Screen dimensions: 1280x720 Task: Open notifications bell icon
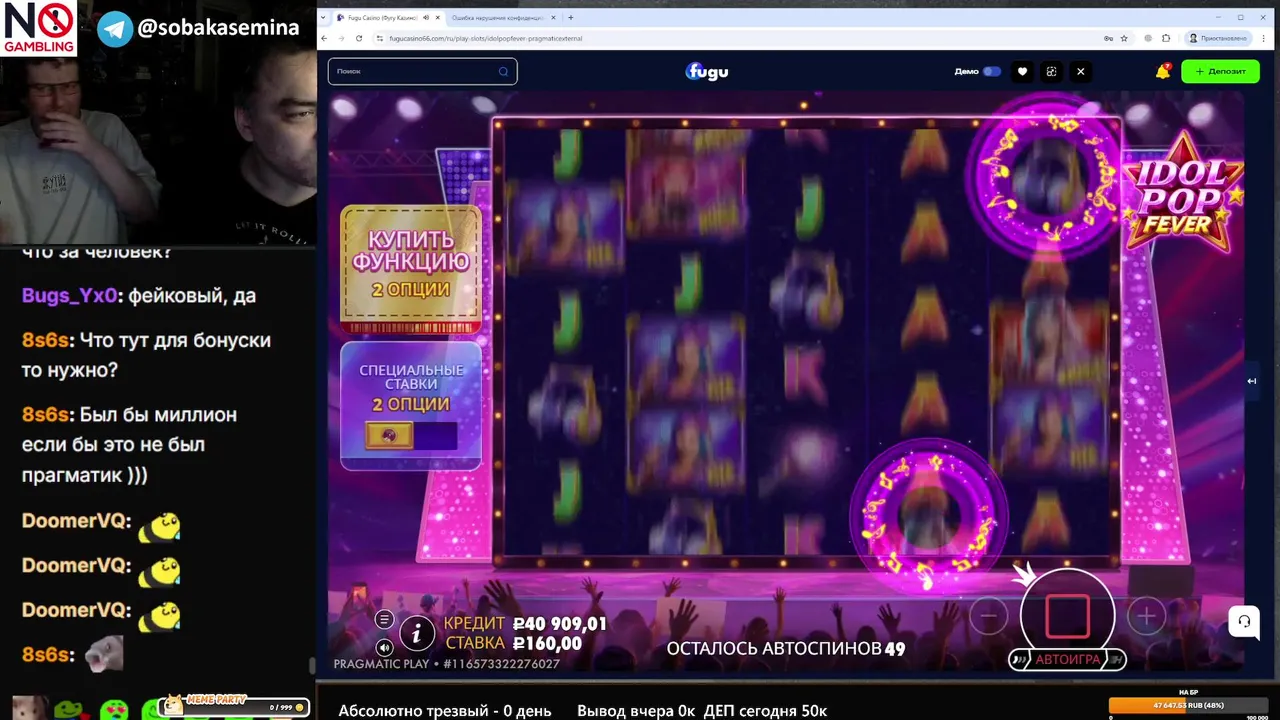(x=1163, y=71)
